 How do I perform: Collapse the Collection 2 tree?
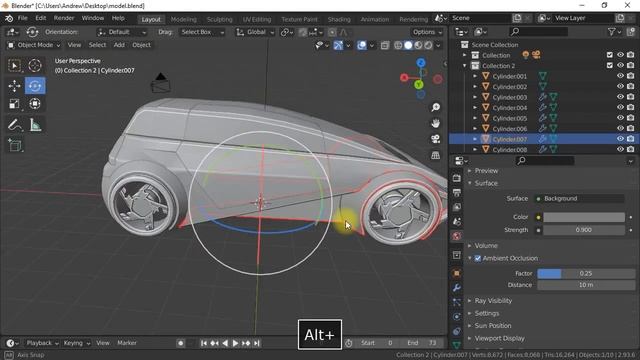(x=464, y=65)
